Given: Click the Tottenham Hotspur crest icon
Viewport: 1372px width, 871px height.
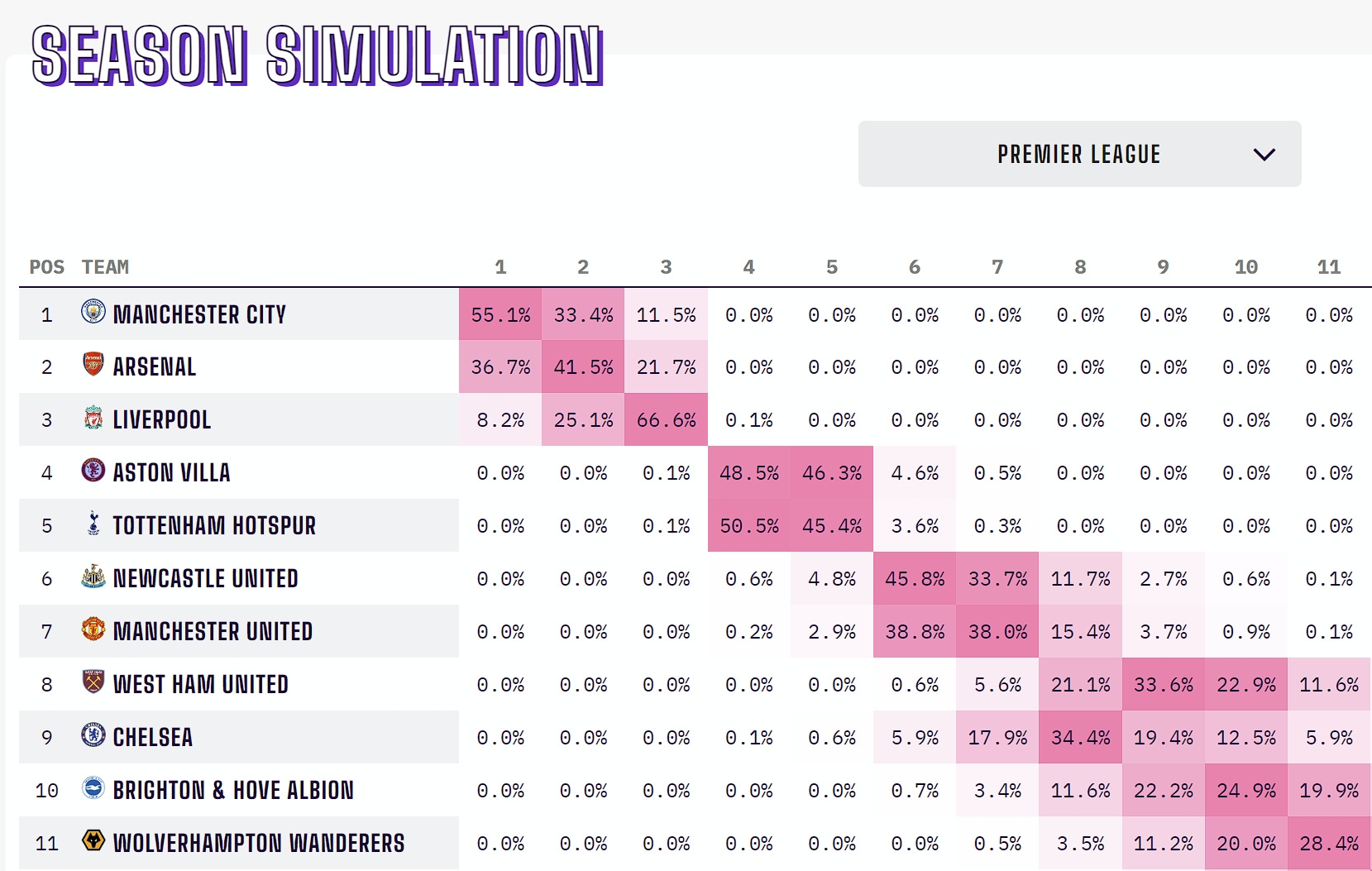Looking at the screenshot, I should click(93, 523).
